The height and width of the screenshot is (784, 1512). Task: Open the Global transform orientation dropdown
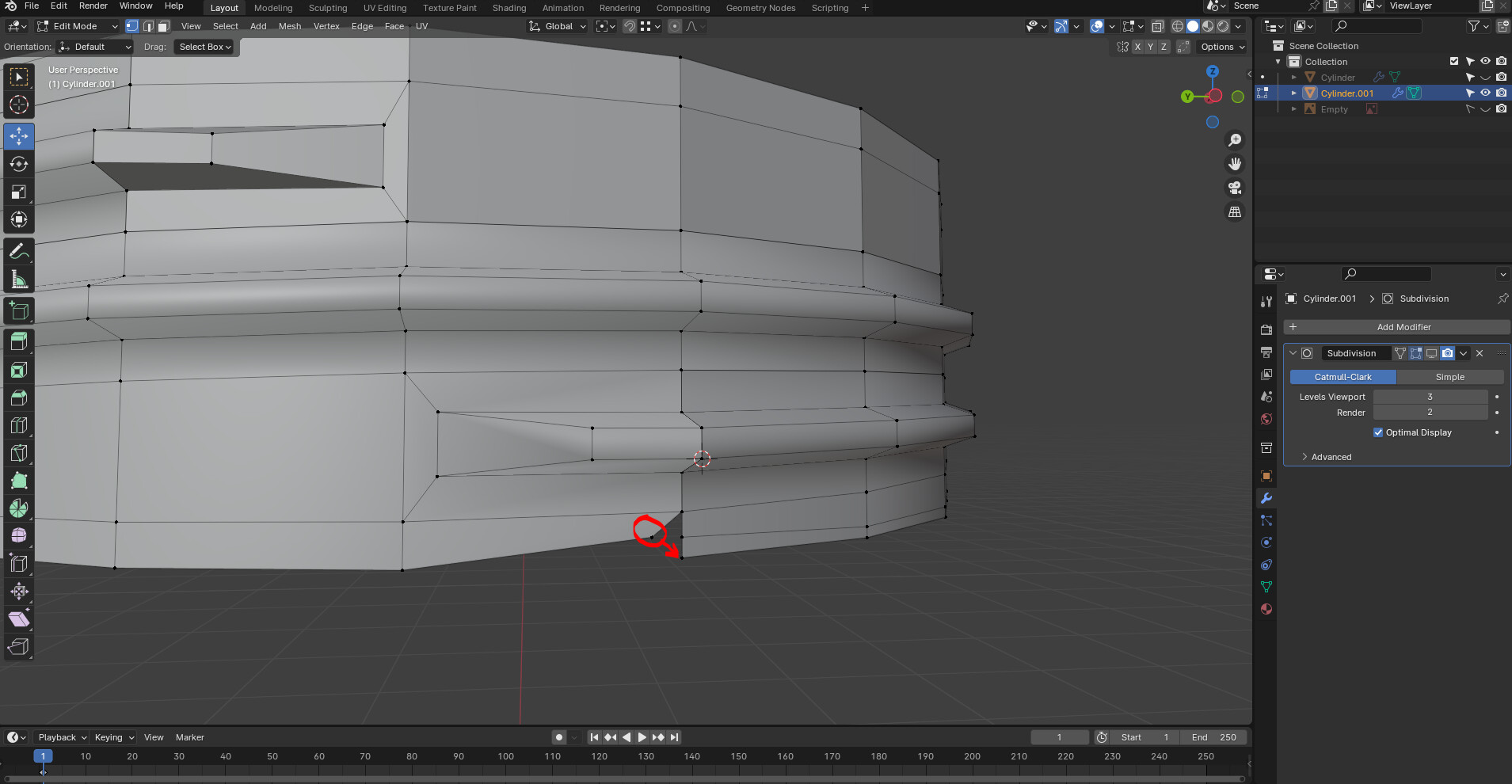(x=558, y=26)
